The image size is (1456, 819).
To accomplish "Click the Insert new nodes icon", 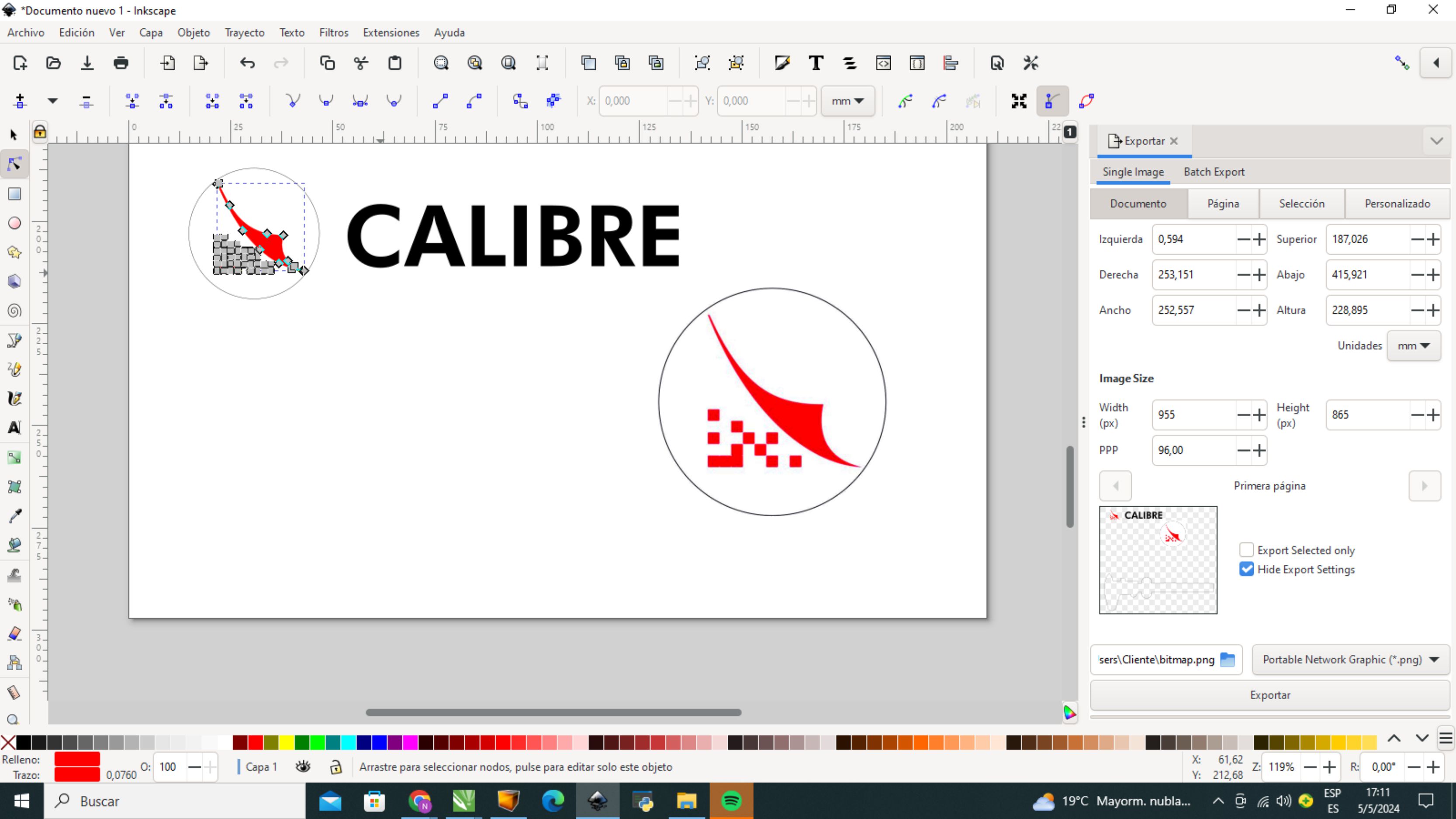I will coord(20,101).
